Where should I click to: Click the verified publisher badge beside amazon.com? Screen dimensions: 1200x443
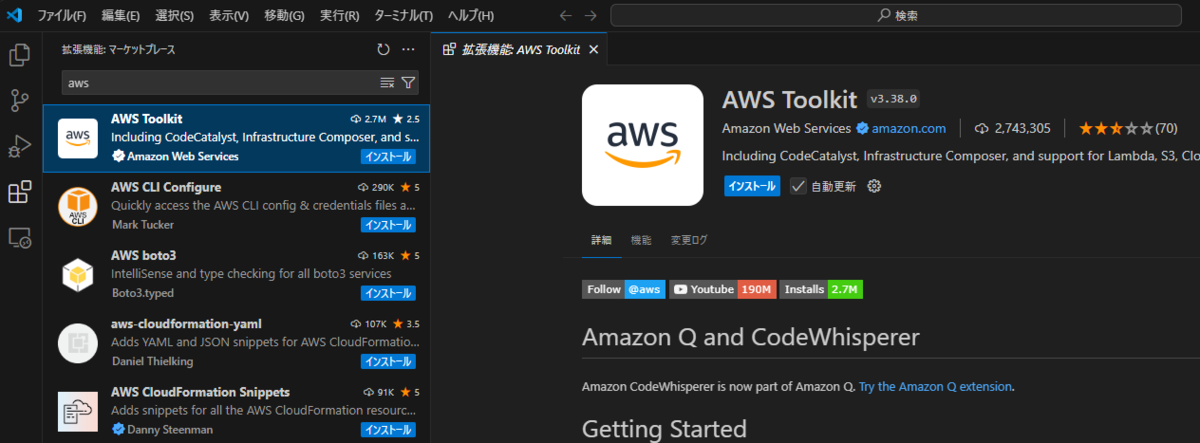click(x=860, y=128)
